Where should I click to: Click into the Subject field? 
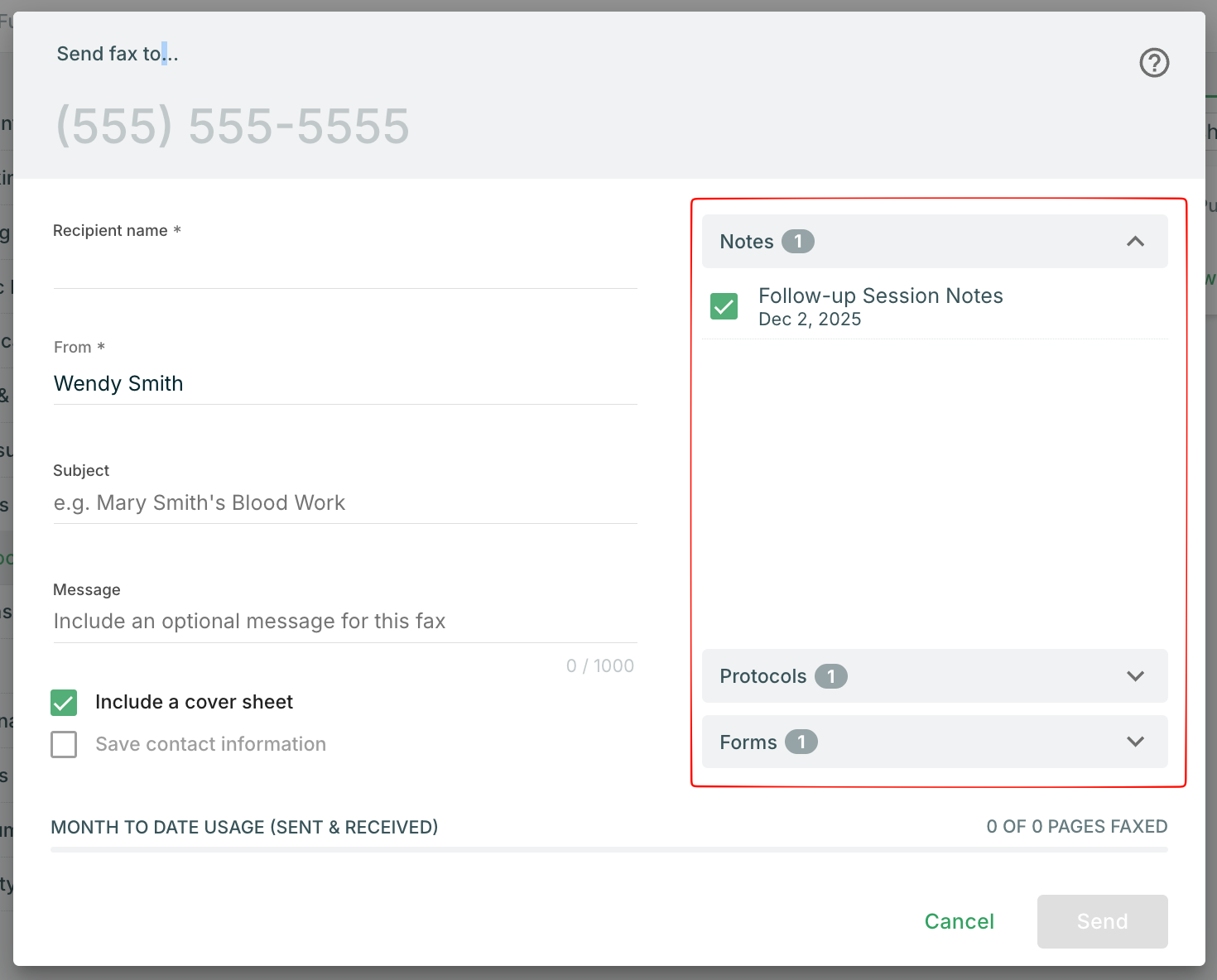click(344, 503)
